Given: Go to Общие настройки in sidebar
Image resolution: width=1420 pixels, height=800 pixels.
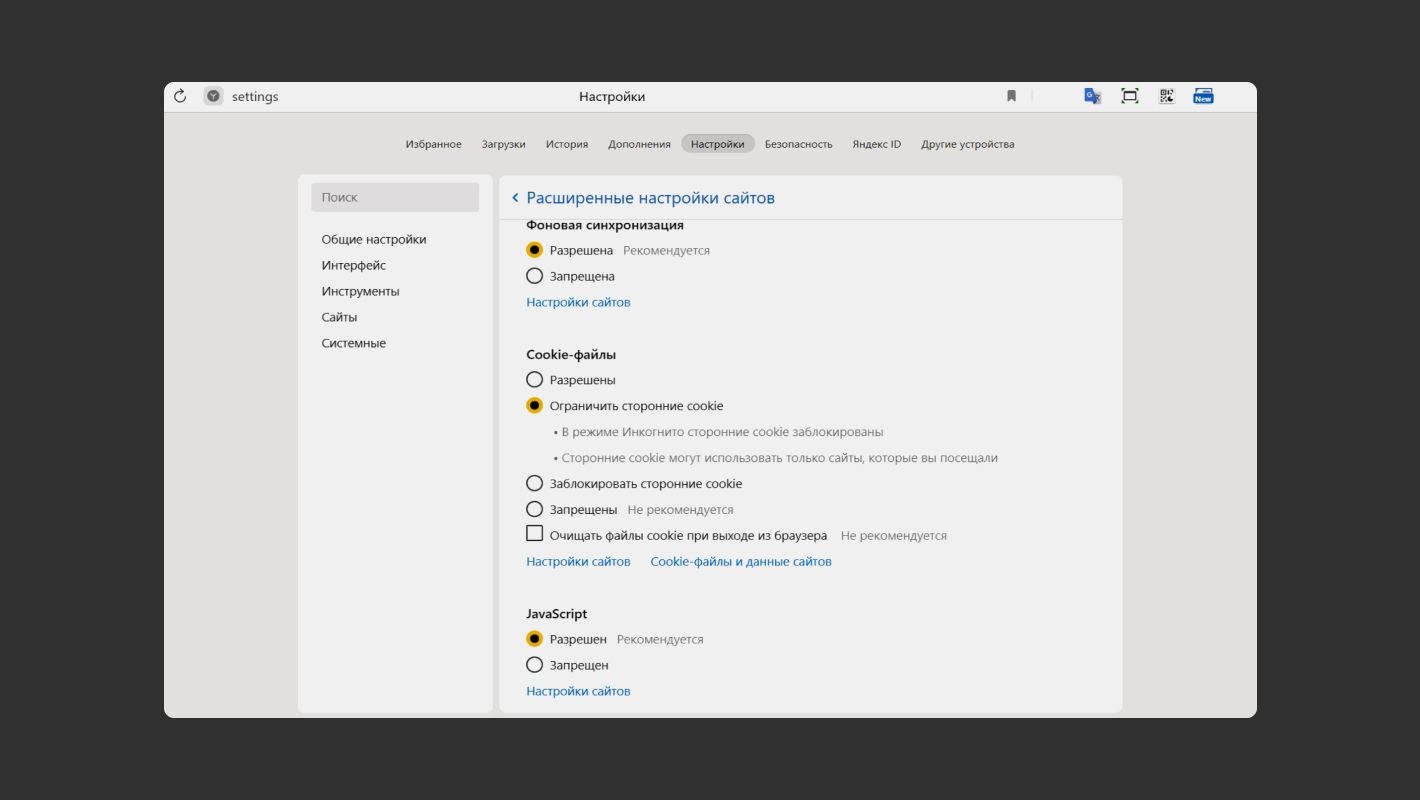Looking at the screenshot, I should (x=374, y=240).
